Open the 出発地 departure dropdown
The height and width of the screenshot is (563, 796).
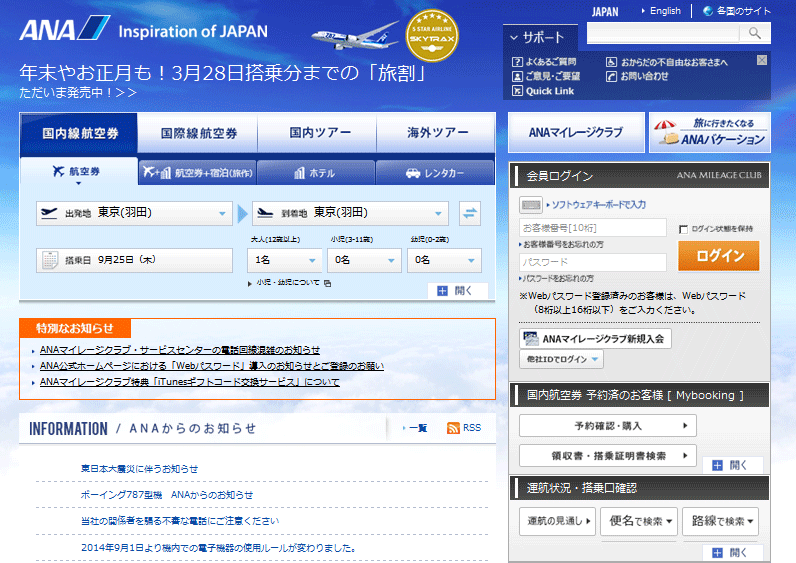[135, 213]
